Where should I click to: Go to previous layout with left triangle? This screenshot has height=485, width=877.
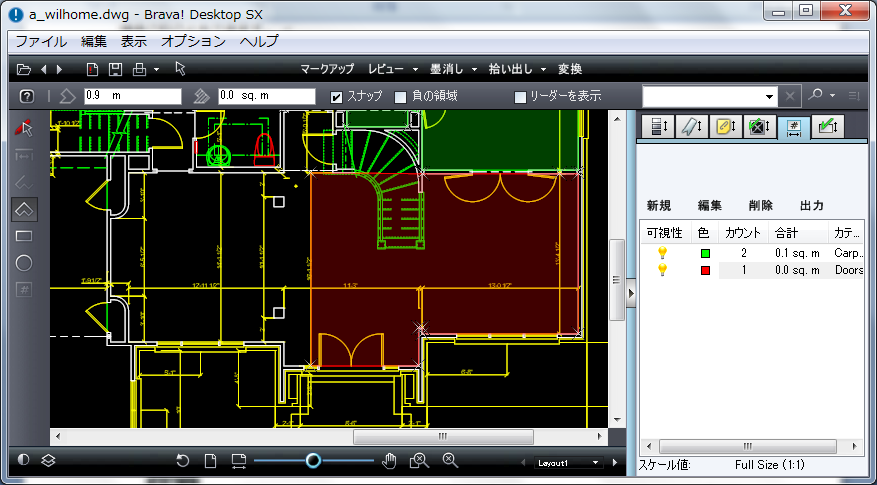pos(524,463)
